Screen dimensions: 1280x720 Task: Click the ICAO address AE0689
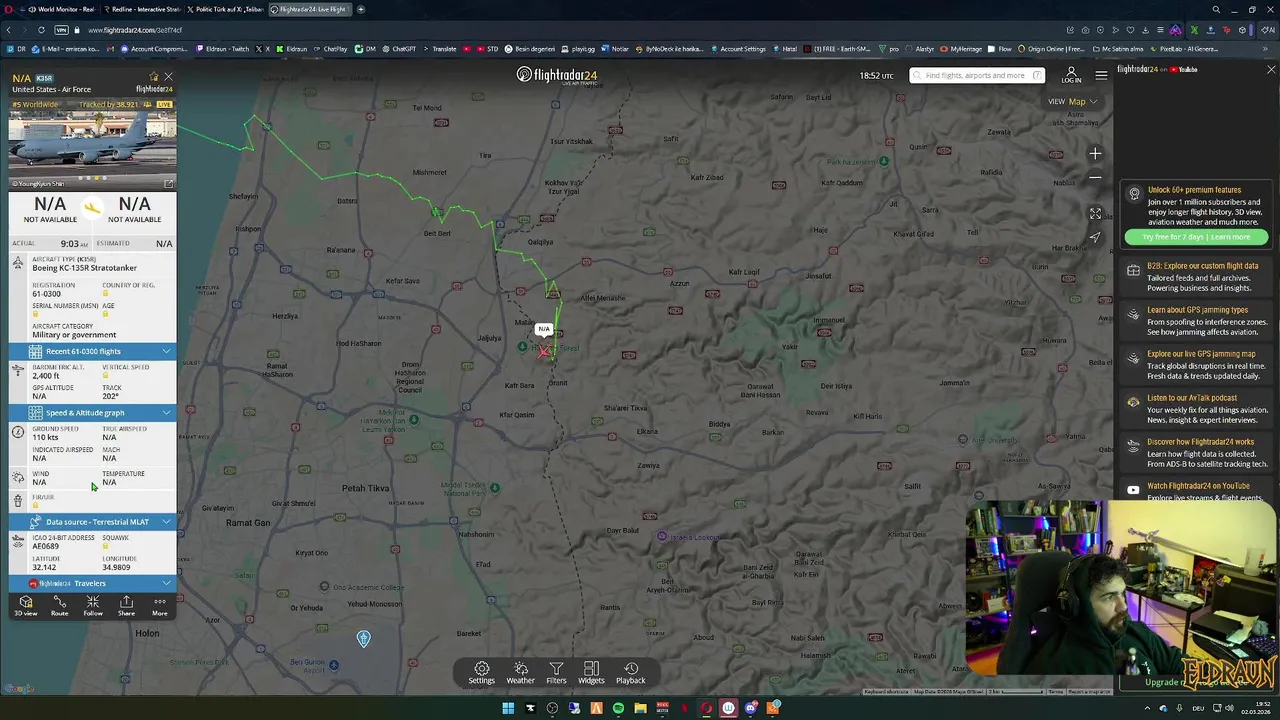(x=45, y=546)
